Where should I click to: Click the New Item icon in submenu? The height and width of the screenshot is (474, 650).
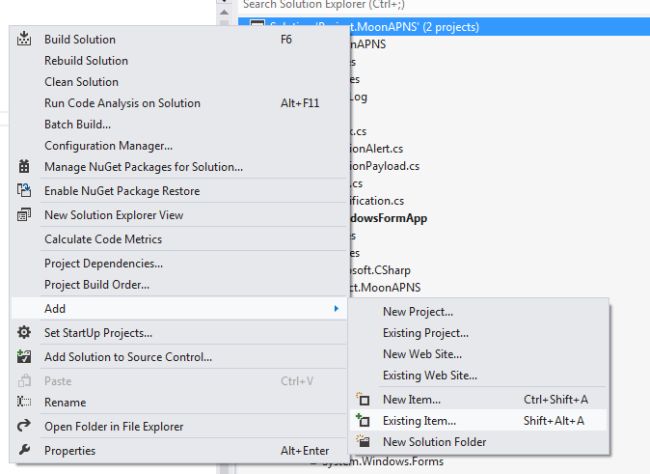point(363,400)
